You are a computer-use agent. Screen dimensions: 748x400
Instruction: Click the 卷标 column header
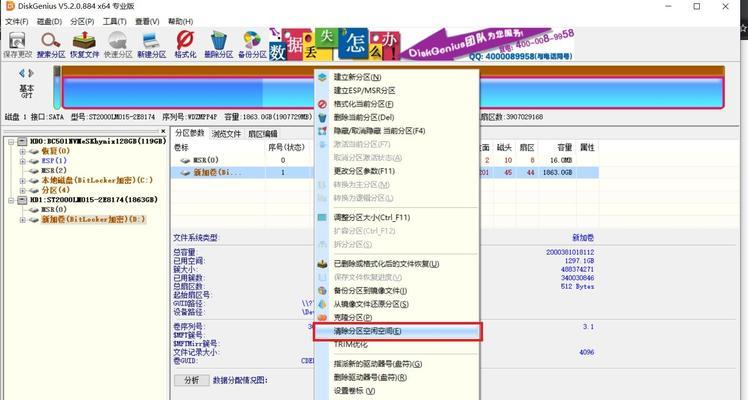[x=181, y=147]
